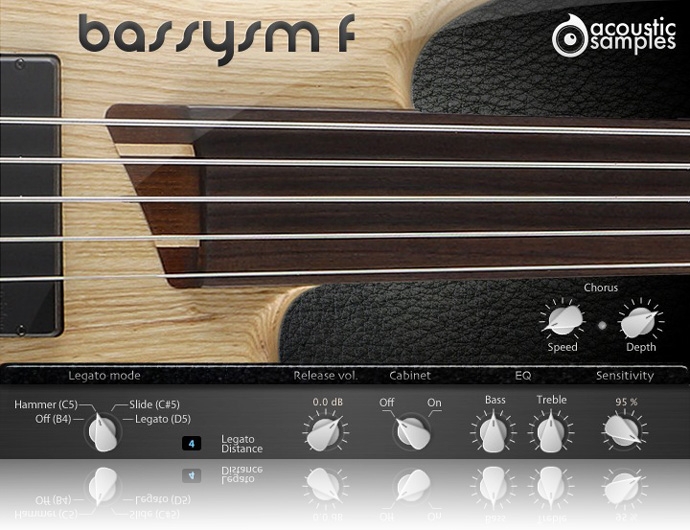Screen dimensions: 690x530
Task: Turn the Cabinet On
Action: tap(434, 402)
